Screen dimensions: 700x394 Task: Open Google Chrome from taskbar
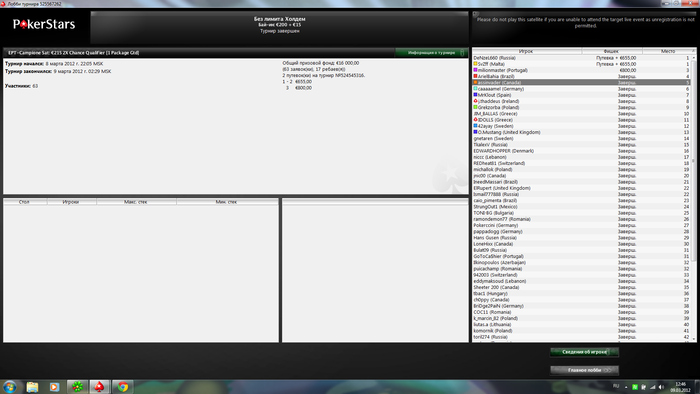pyautogui.click(x=122, y=387)
